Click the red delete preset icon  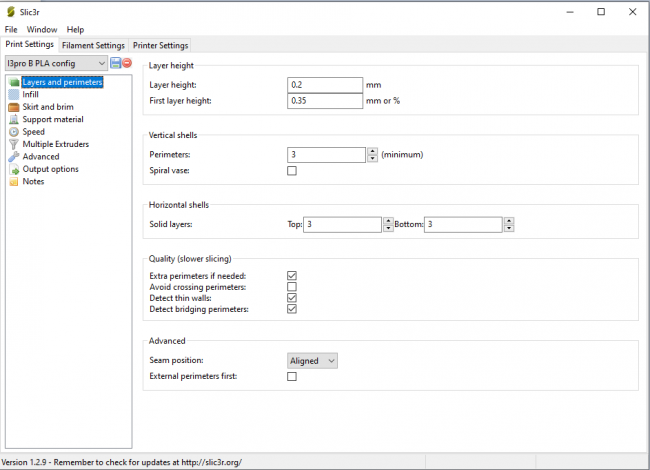click(128, 63)
